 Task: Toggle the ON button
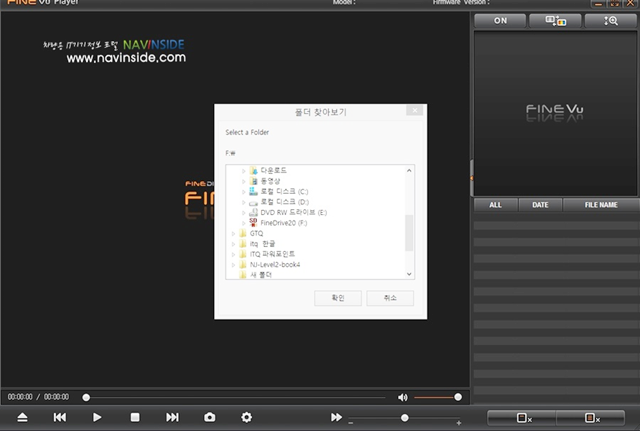[500, 21]
